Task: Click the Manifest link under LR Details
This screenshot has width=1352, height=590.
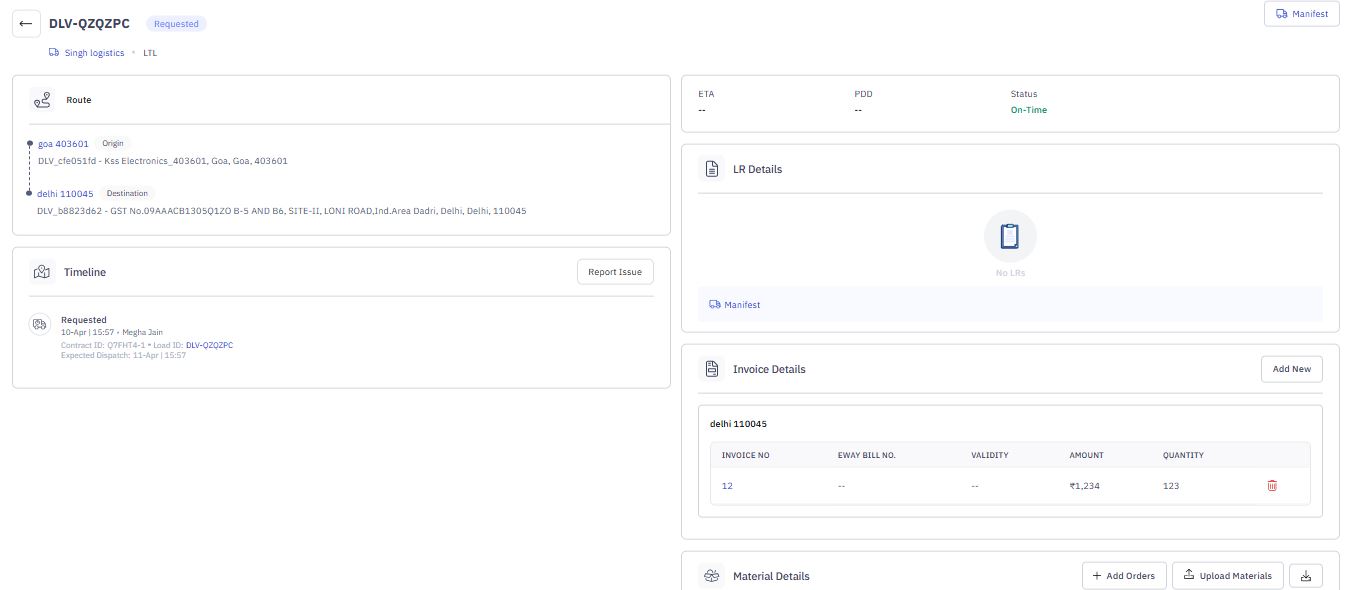Action: [x=741, y=305]
